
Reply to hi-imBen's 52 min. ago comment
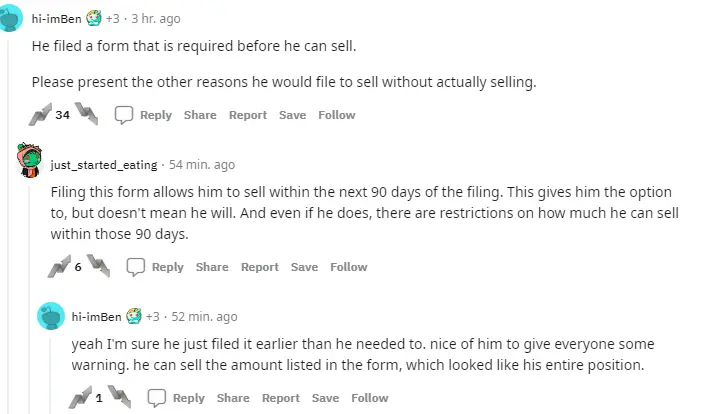(176, 398)
